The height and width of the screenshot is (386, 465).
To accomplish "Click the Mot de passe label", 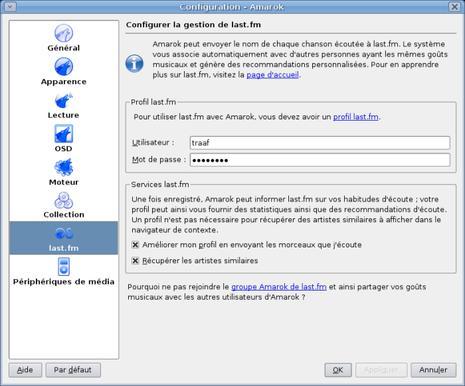I will pos(159,160).
